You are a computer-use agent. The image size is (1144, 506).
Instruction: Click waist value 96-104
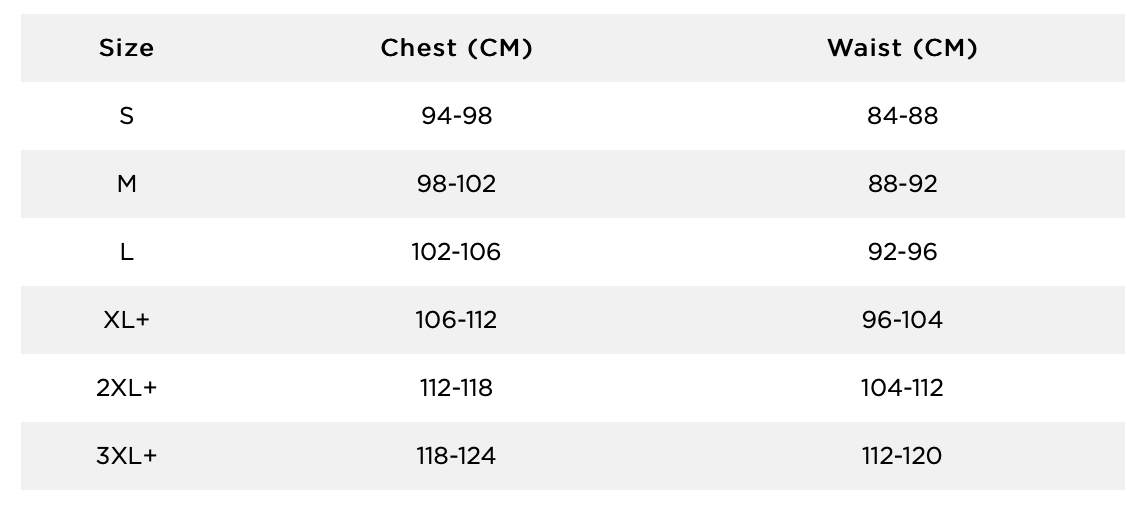click(x=903, y=320)
